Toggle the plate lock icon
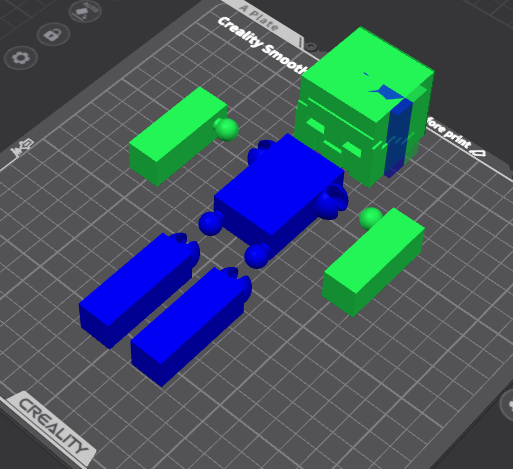This screenshot has width=513, height=469. [53, 34]
